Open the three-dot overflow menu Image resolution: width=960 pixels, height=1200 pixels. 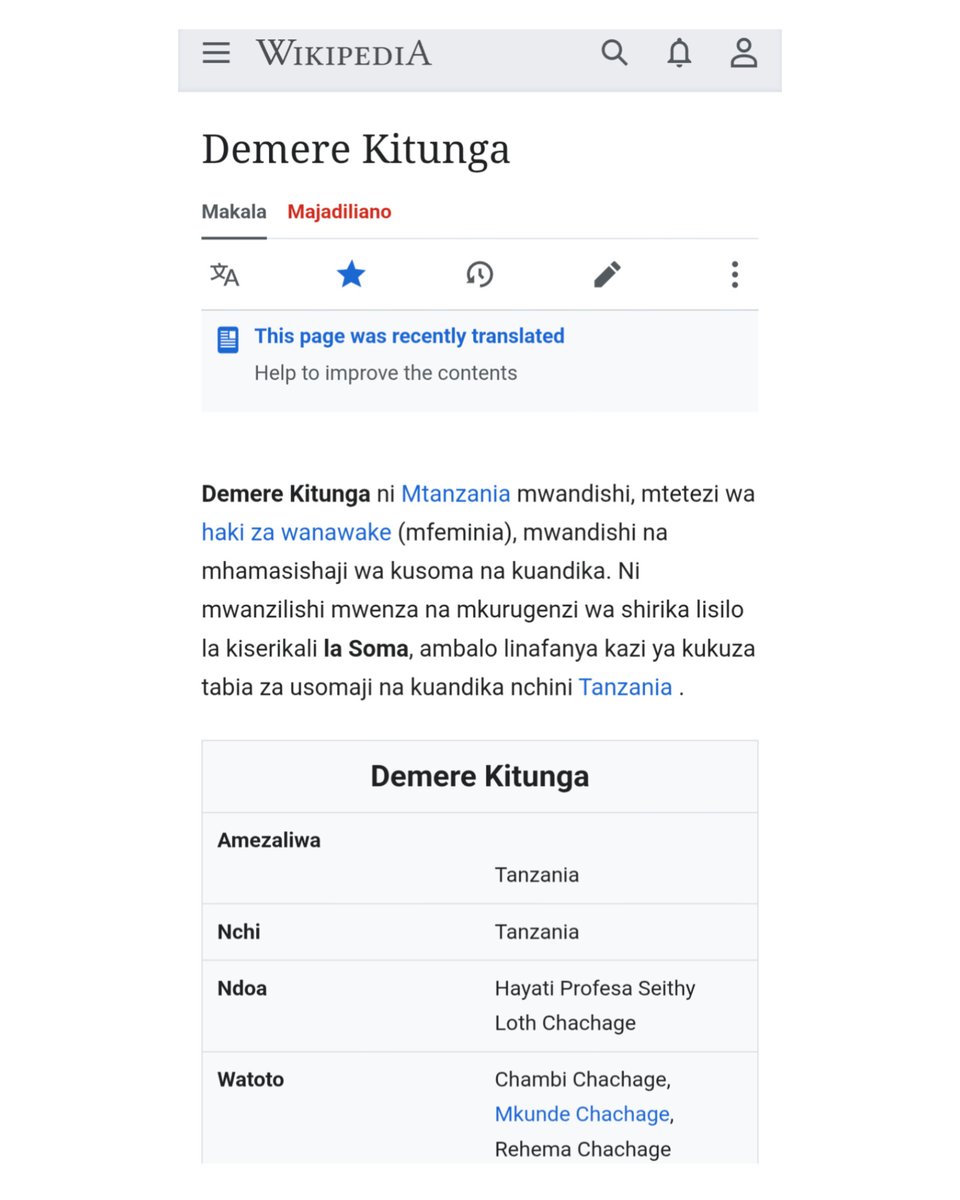point(735,274)
